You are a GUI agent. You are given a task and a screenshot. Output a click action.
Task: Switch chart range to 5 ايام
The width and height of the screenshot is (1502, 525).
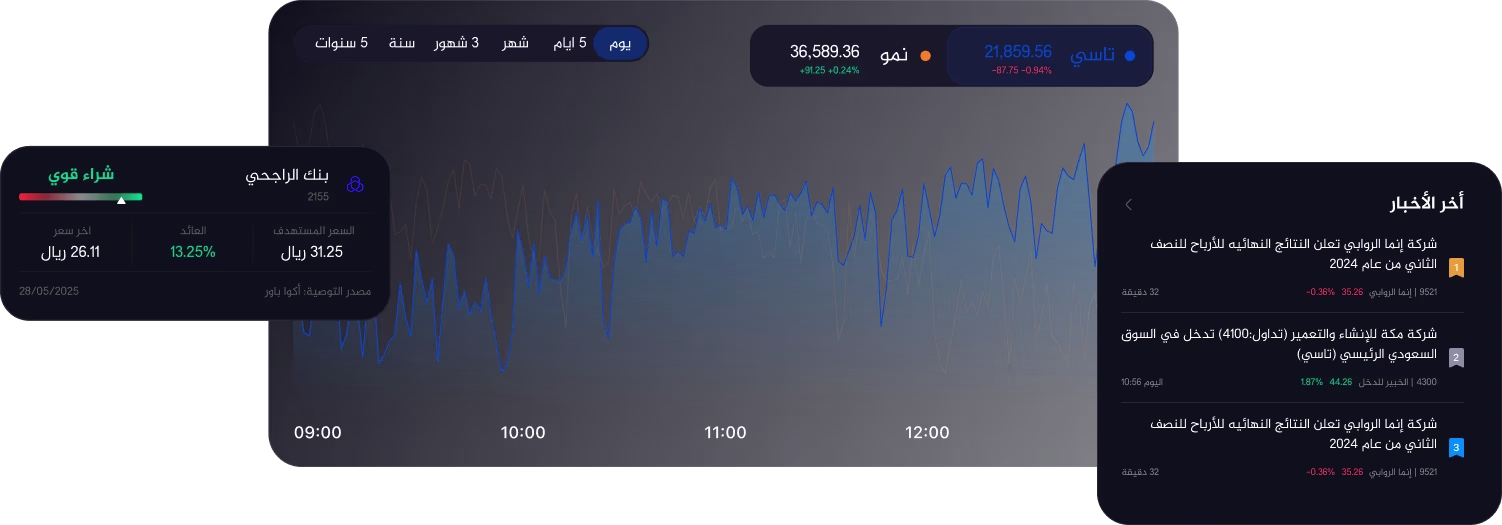coord(569,43)
